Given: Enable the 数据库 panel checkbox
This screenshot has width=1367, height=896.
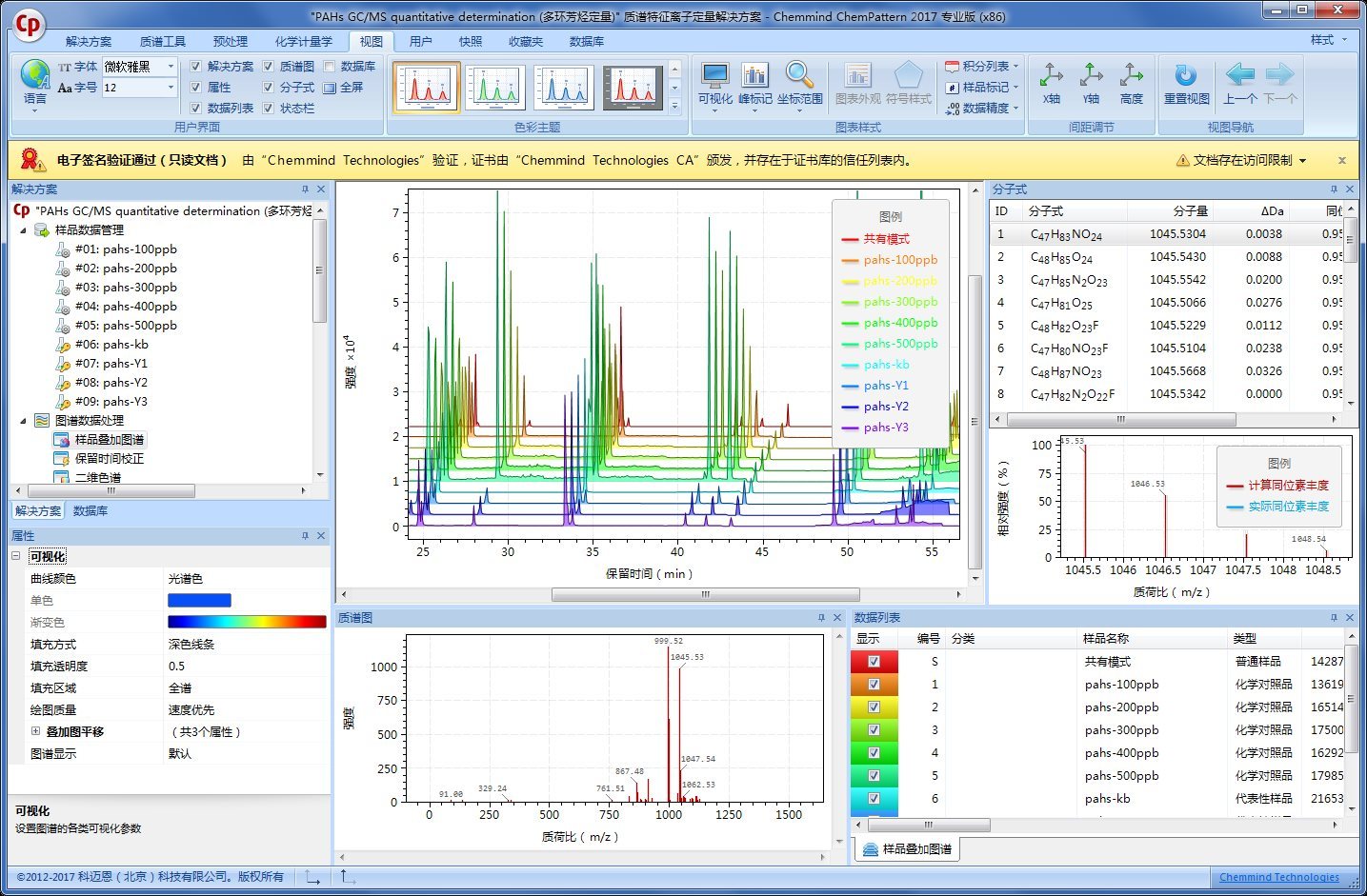Looking at the screenshot, I should click(x=330, y=67).
